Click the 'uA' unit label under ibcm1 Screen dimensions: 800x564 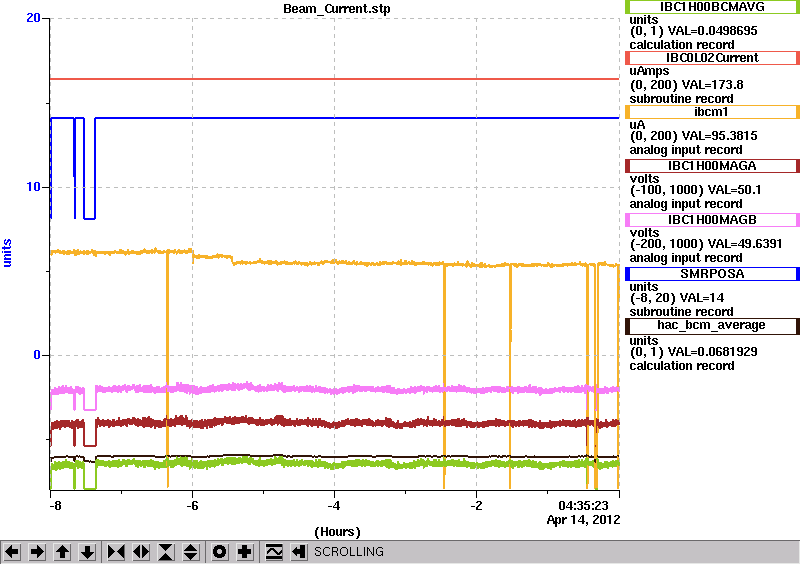[x=637, y=125]
